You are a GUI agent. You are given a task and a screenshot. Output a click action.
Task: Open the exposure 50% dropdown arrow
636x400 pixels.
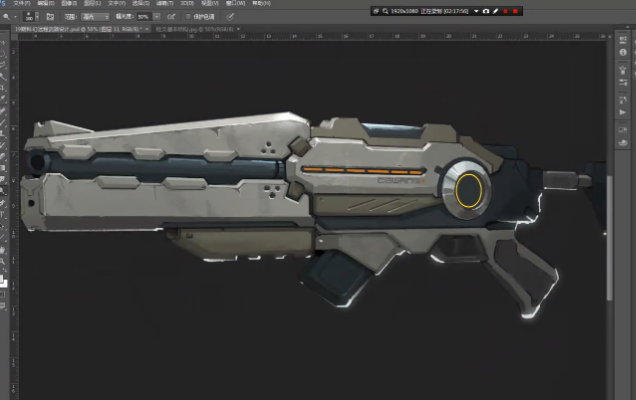156,17
